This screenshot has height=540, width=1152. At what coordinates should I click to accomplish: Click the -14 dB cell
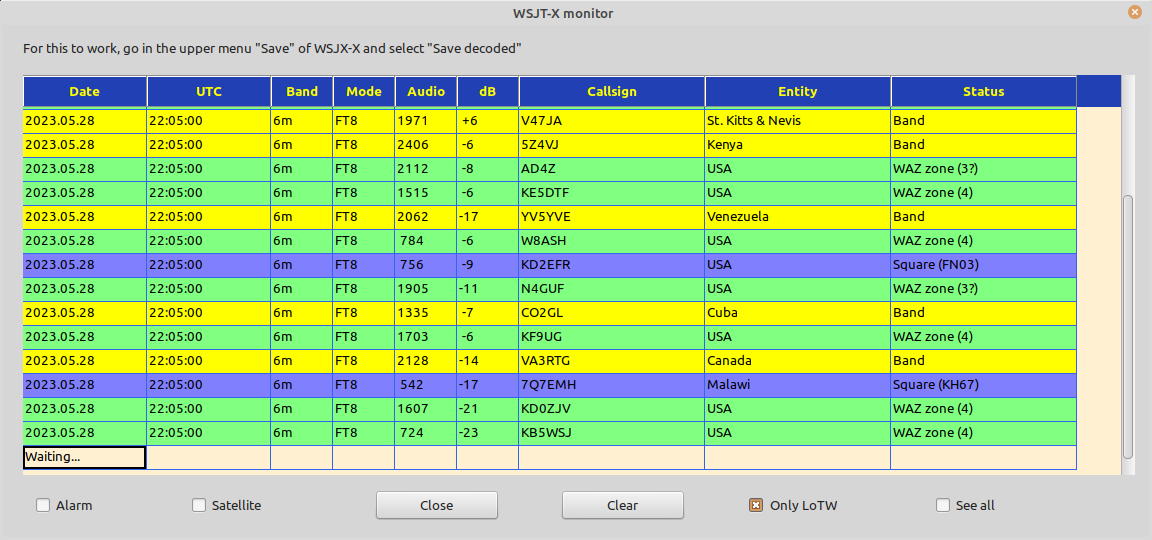tap(488, 361)
